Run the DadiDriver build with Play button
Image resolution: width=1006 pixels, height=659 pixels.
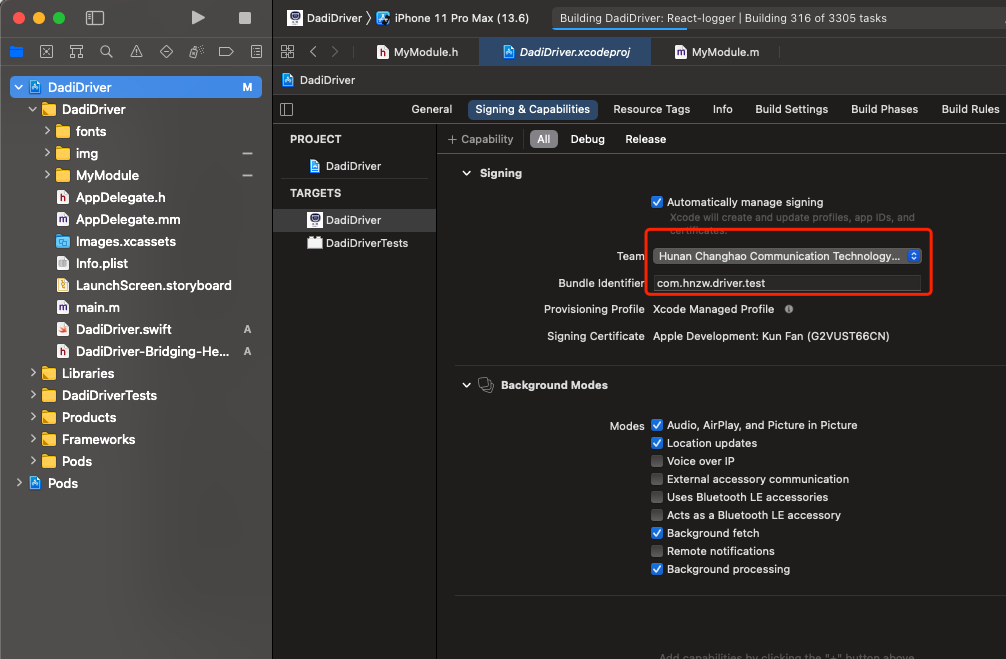click(198, 18)
